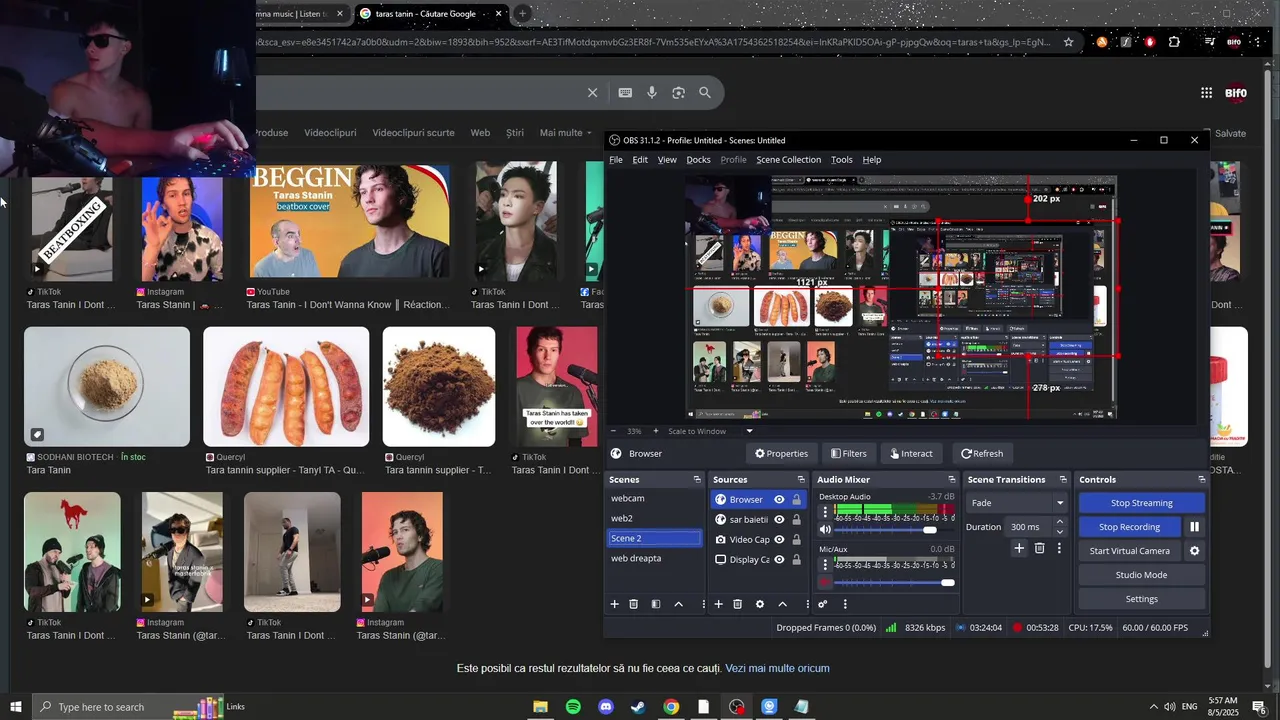Screen dimensions: 1280x720
Task: Click Start Virtual Camera button
Action: pyautogui.click(x=1129, y=551)
